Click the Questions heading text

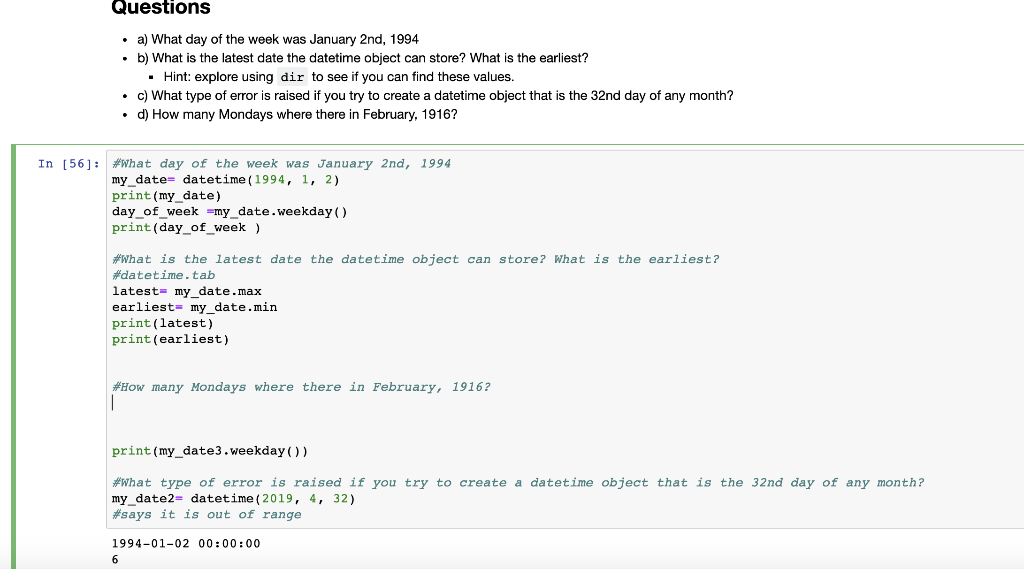pyautogui.click(x=161, y=7)
